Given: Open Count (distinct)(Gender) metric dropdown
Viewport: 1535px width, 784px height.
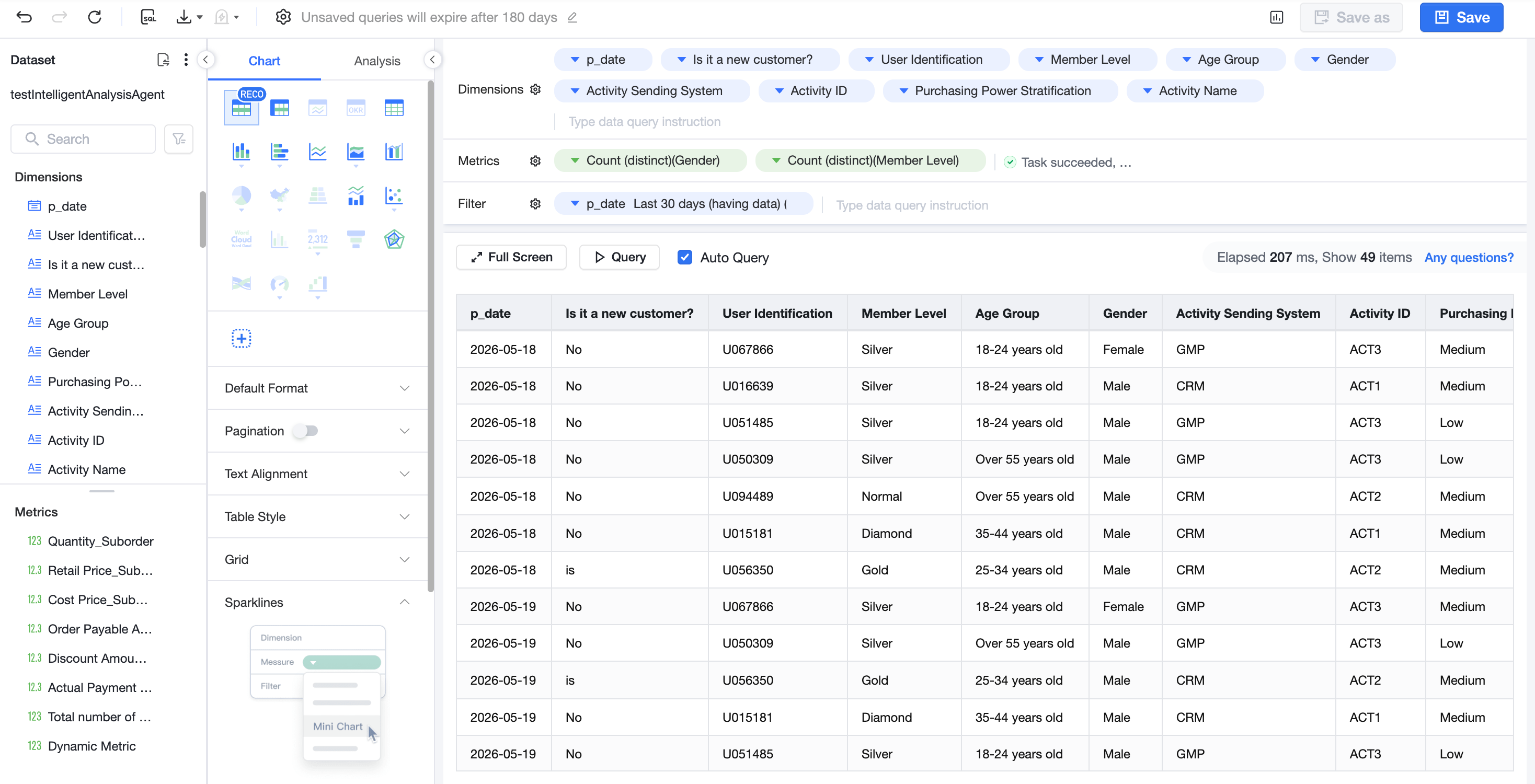Looking at the screenshot, I should point(650,160).
